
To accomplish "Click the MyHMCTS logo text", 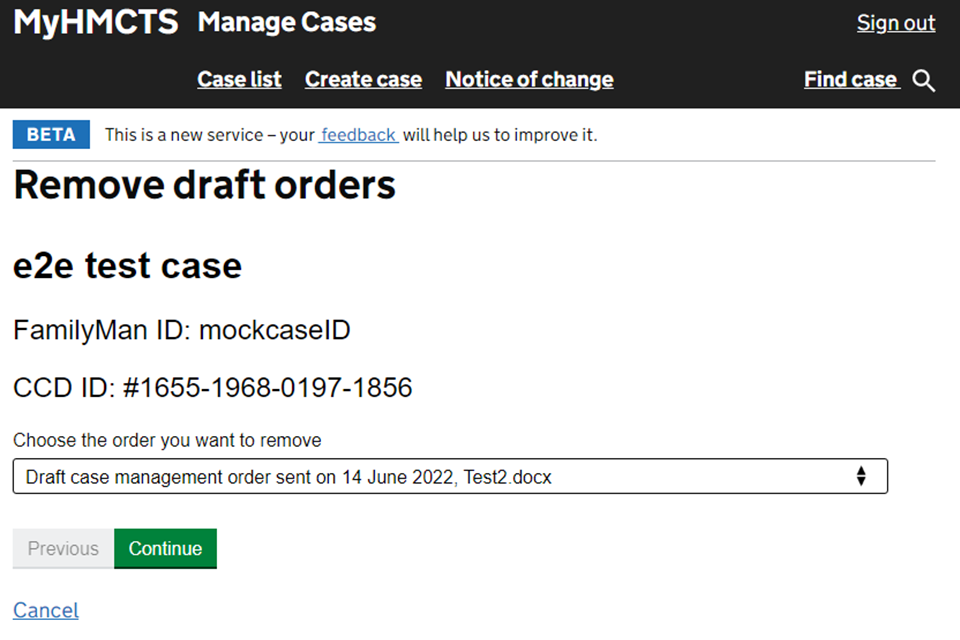I will [95, 22].
